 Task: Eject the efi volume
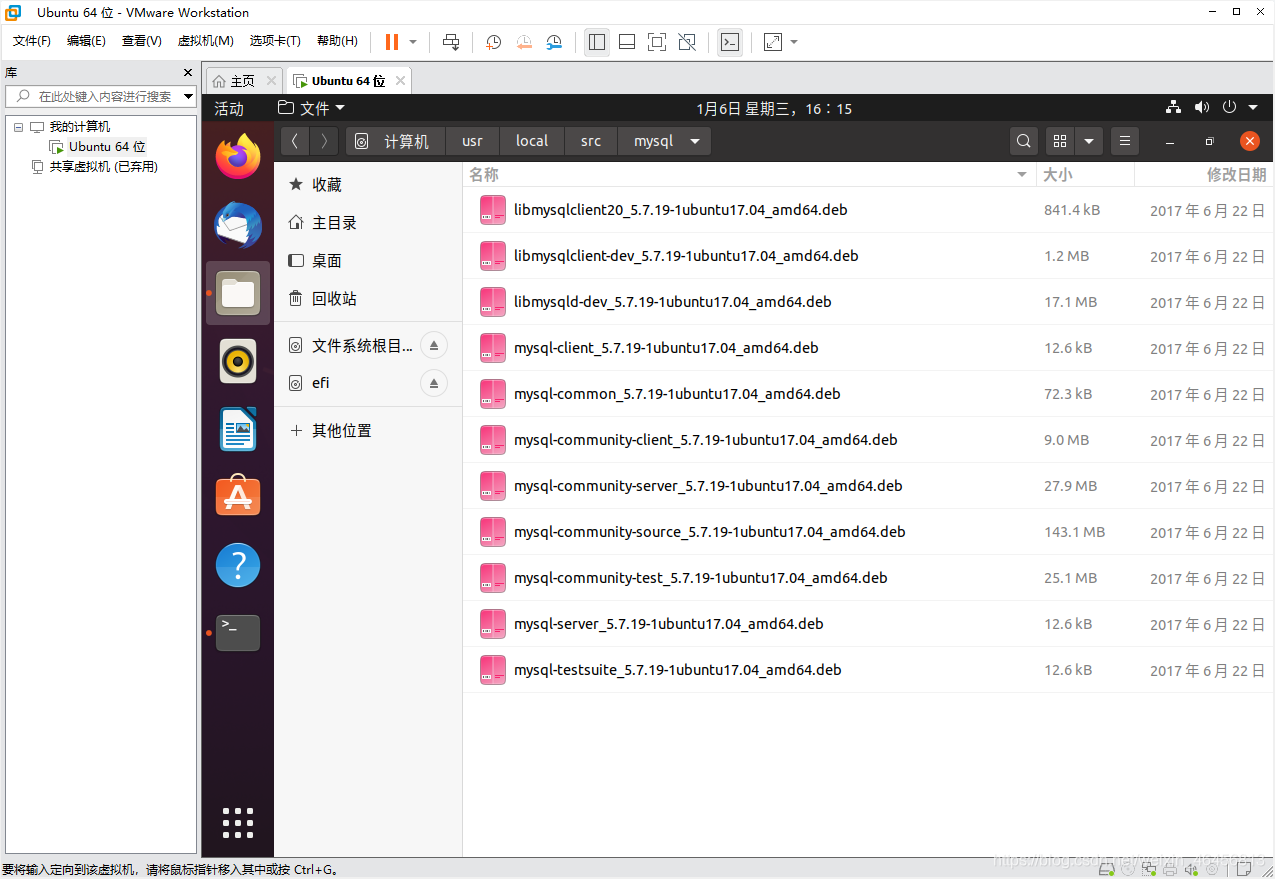click(434, 383)
